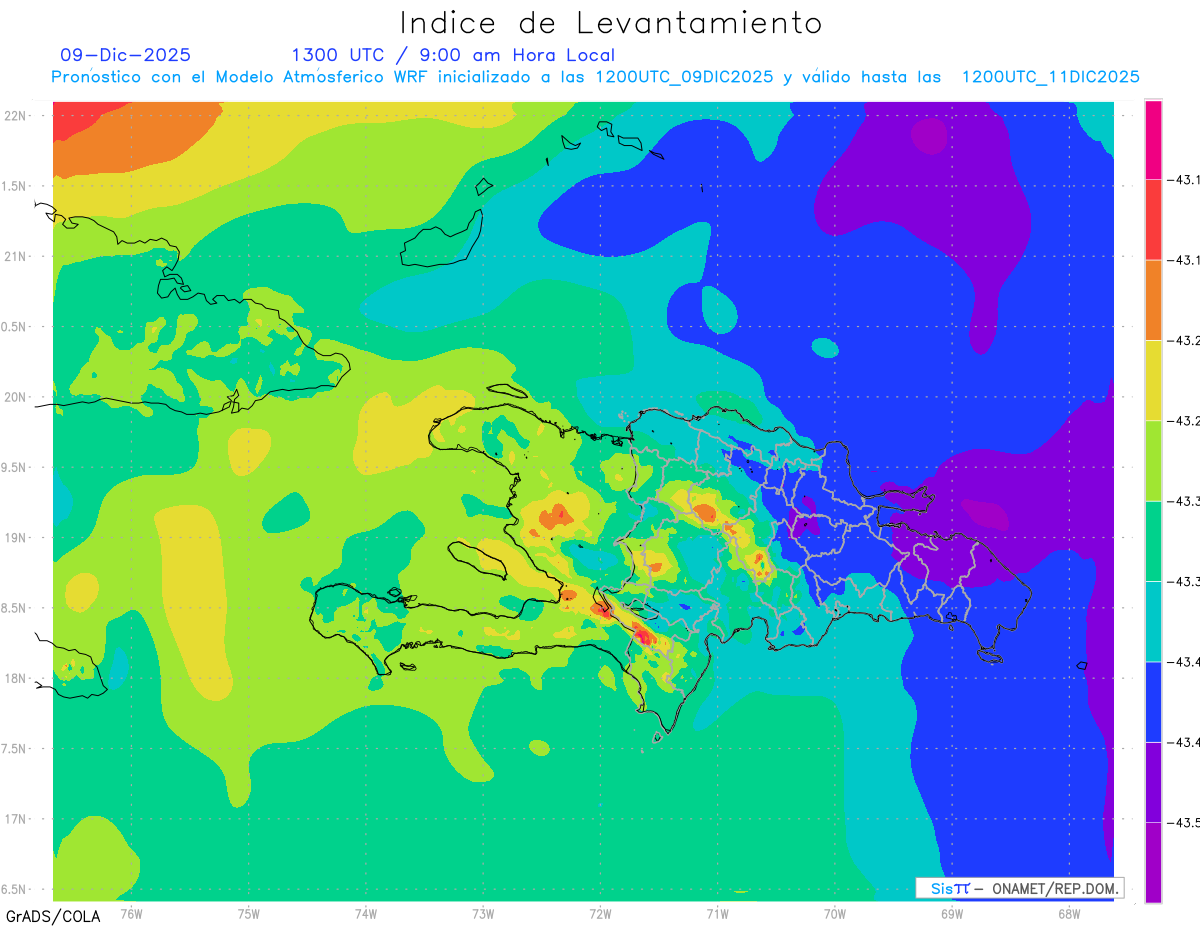The width and height of the screenshot is (1200, 927).
Task: Choose the yellow legend color swatch
Action: point(1153,381)
